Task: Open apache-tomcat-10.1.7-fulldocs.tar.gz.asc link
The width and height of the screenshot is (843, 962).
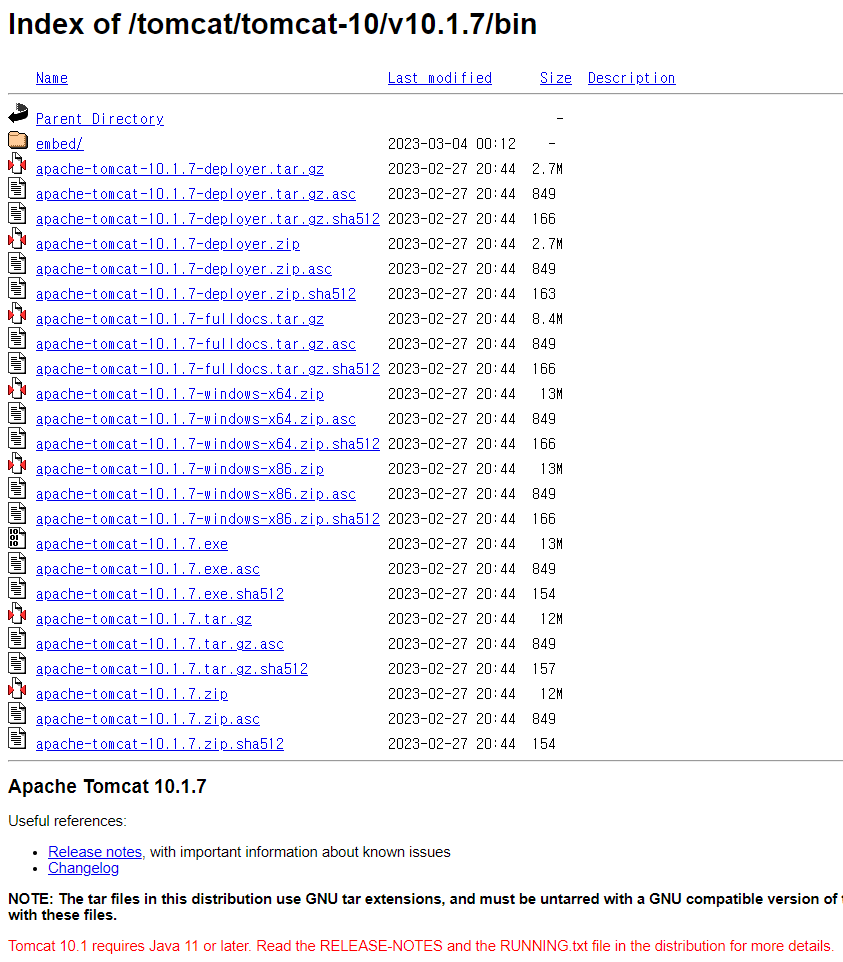Action: pyautogui.click(x=196, y=344)
